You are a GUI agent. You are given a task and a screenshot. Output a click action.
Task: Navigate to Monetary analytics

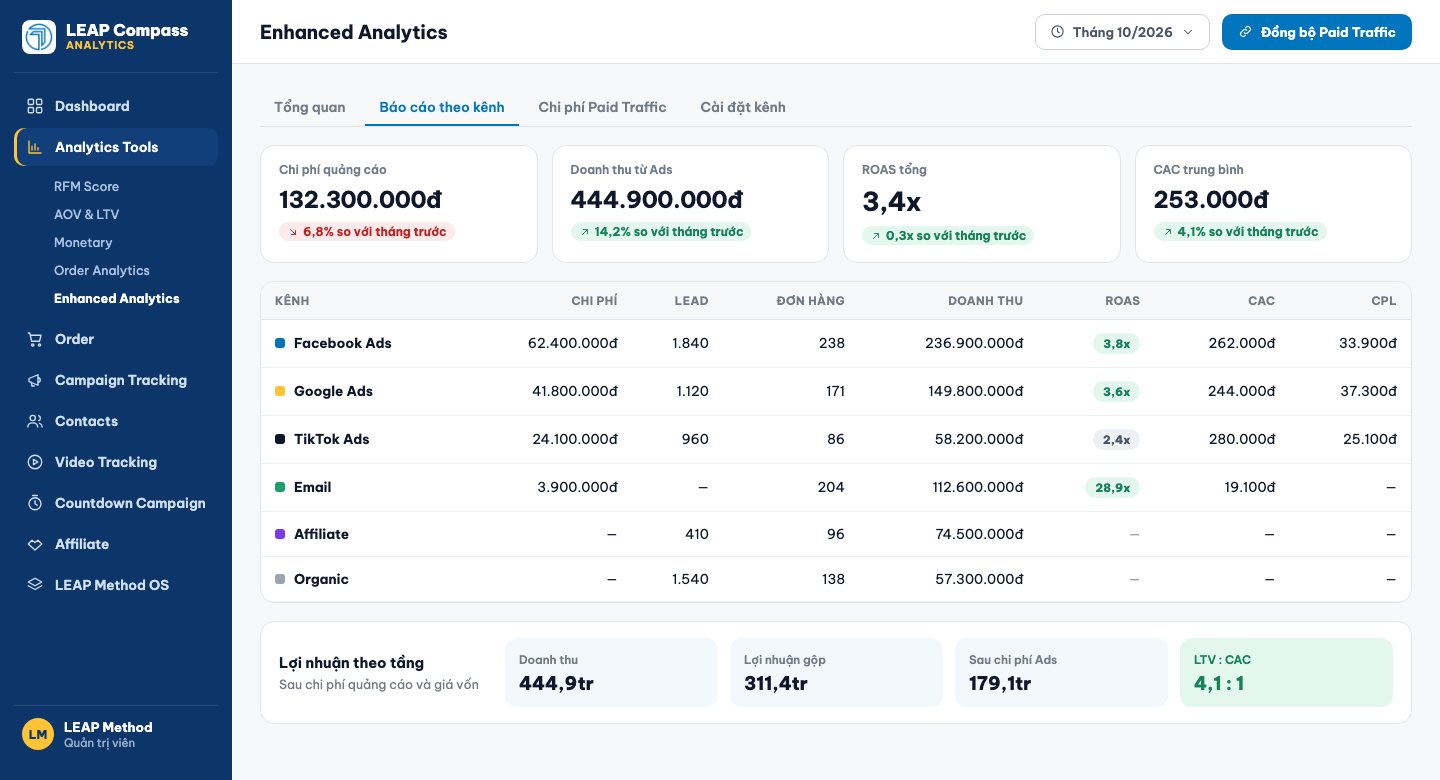83,242
